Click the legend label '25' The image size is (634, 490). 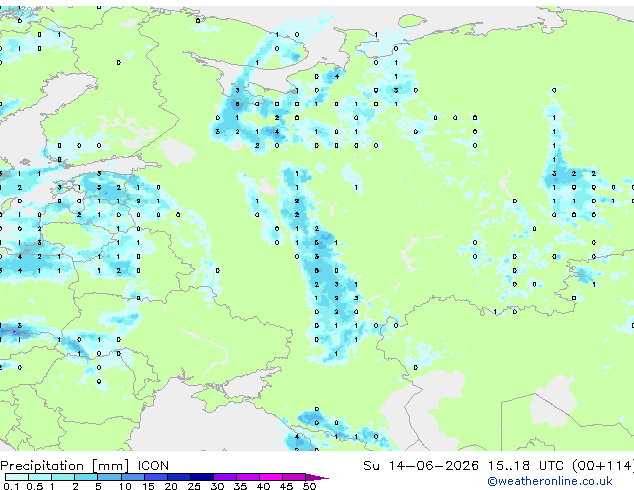194,486
